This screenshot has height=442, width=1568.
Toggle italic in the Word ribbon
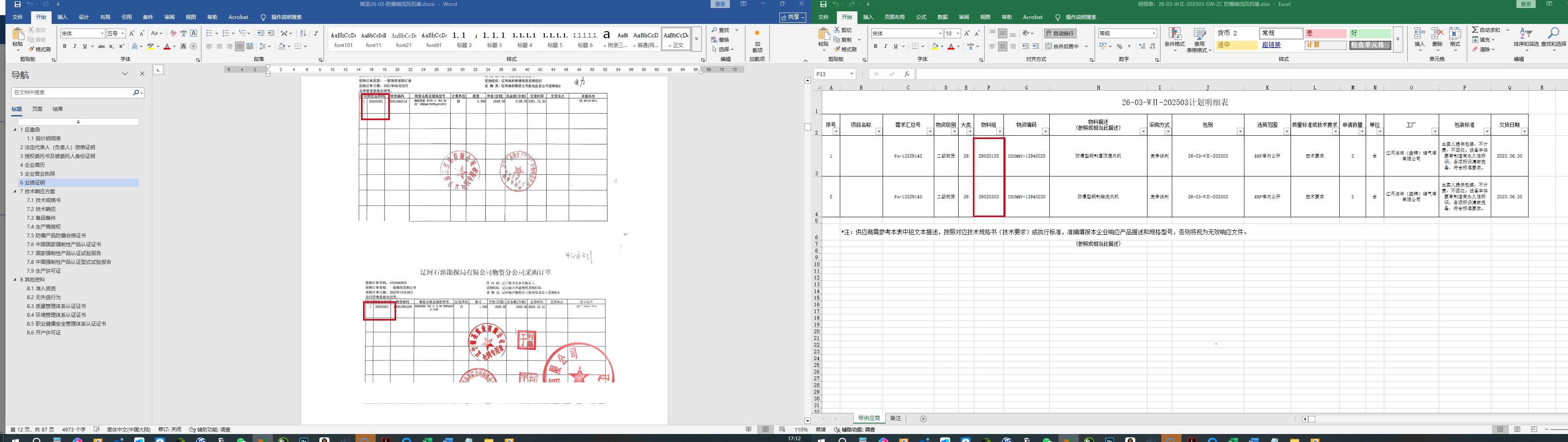click(x=74, y=46)
